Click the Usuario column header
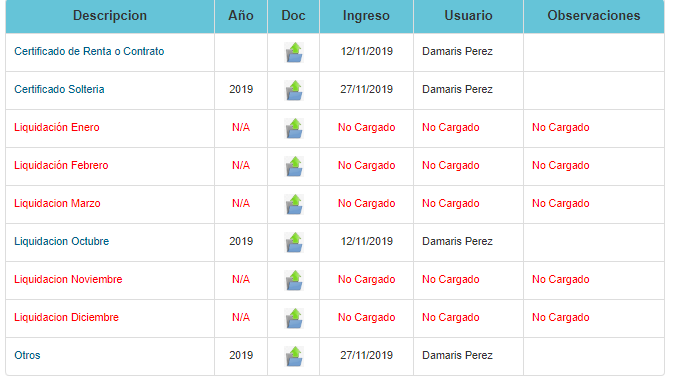 pyautogui.click(x=468, y=16)
